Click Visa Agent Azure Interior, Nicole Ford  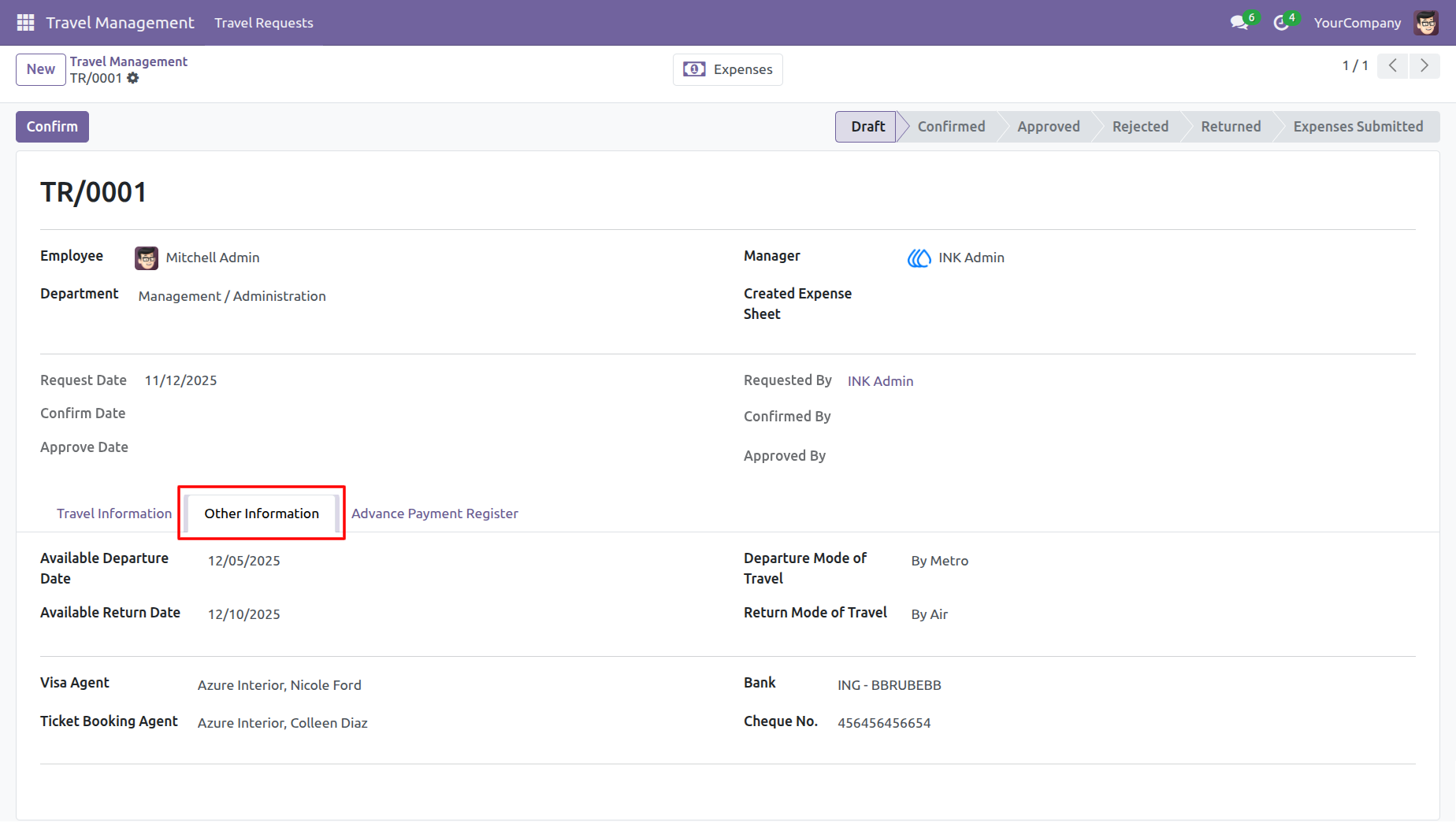[x=280, y=685]
